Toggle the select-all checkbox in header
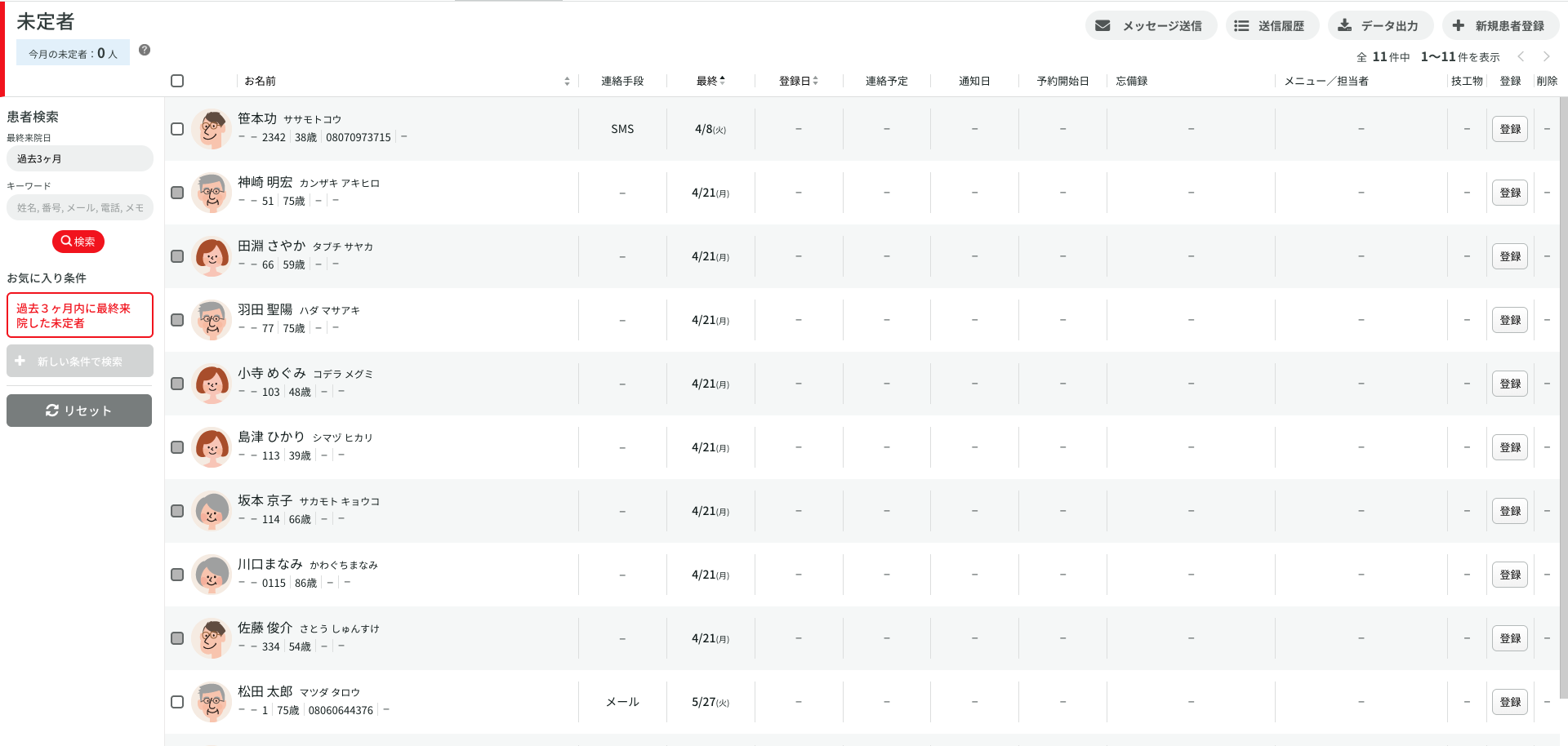This screenshot has height=746, width=1568. (177, 81)
